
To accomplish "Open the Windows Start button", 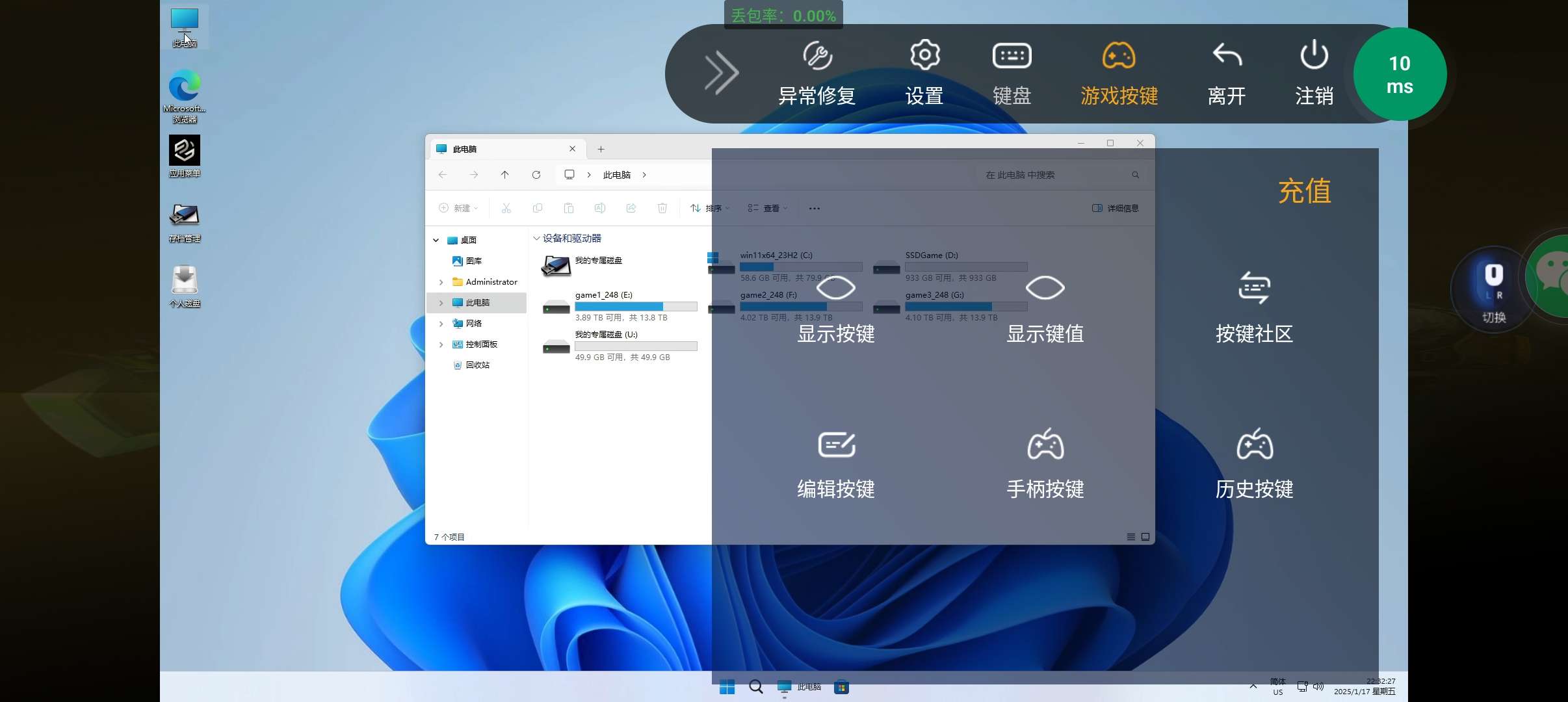I will [x=727, y=686].
